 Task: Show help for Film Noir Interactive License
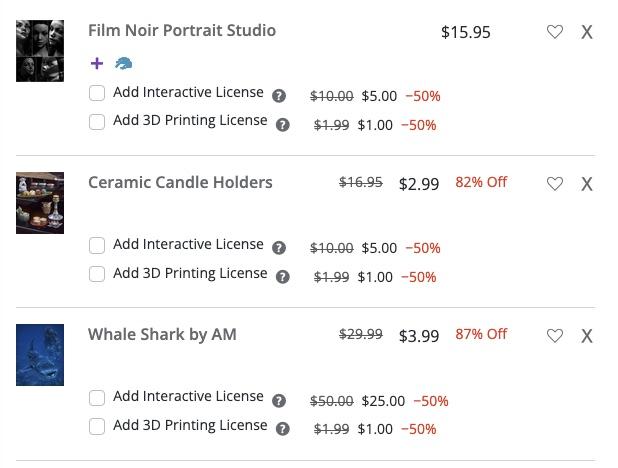279,96
